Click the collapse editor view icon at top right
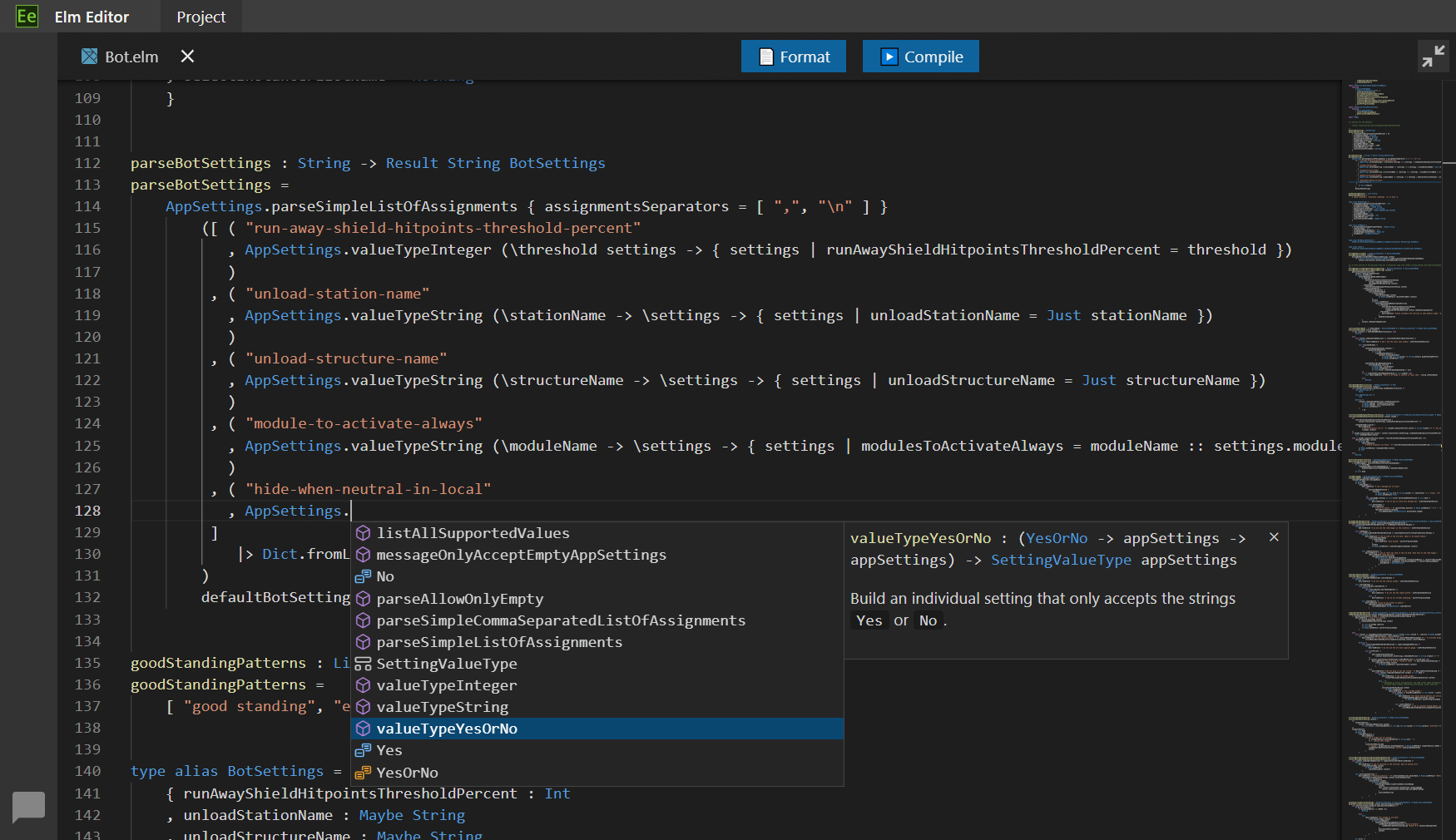Viewport: 1456px width, 840px height. [x=1434, y=56]
